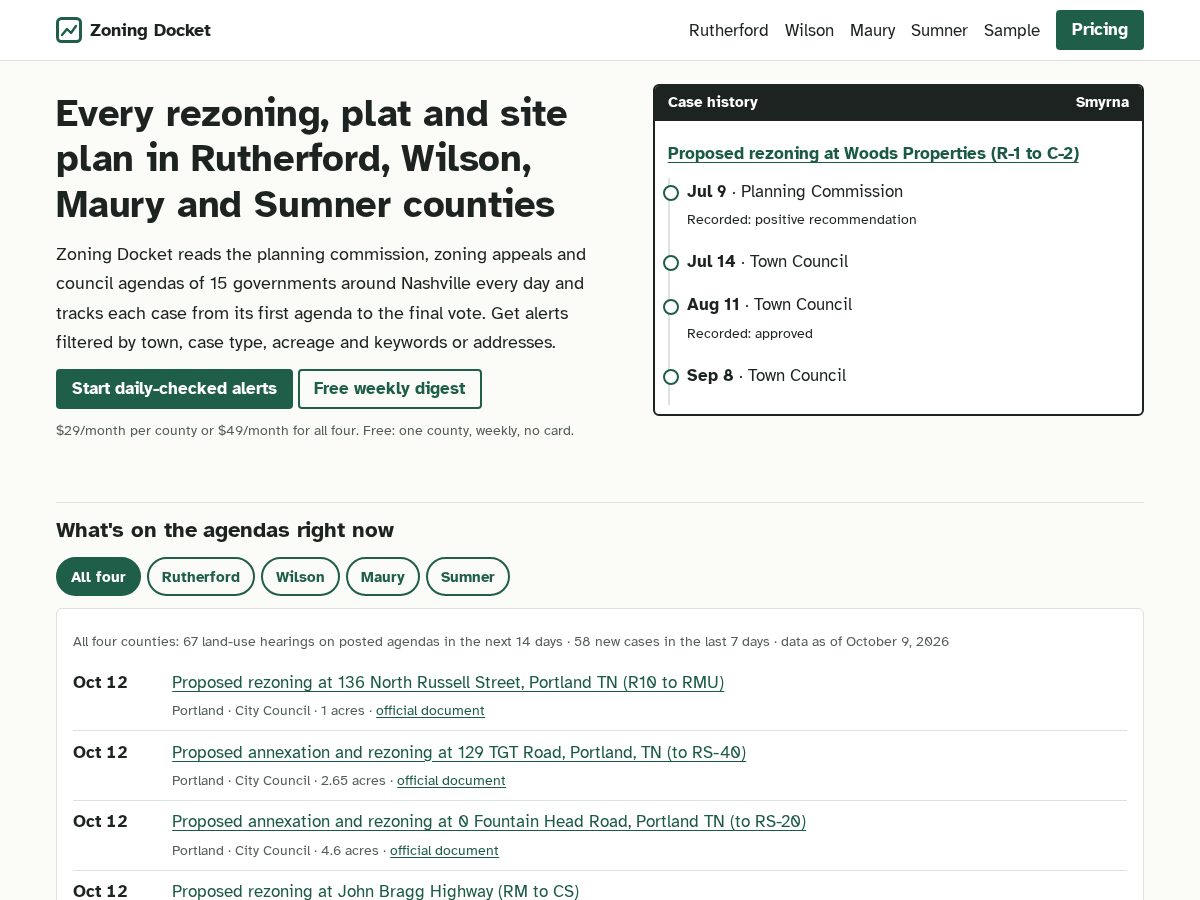Select the Sep 8 Town Council timeline marker
The width and height of the screenshot is (1200, 900).
pyautogui.click(x=671, y=377)
